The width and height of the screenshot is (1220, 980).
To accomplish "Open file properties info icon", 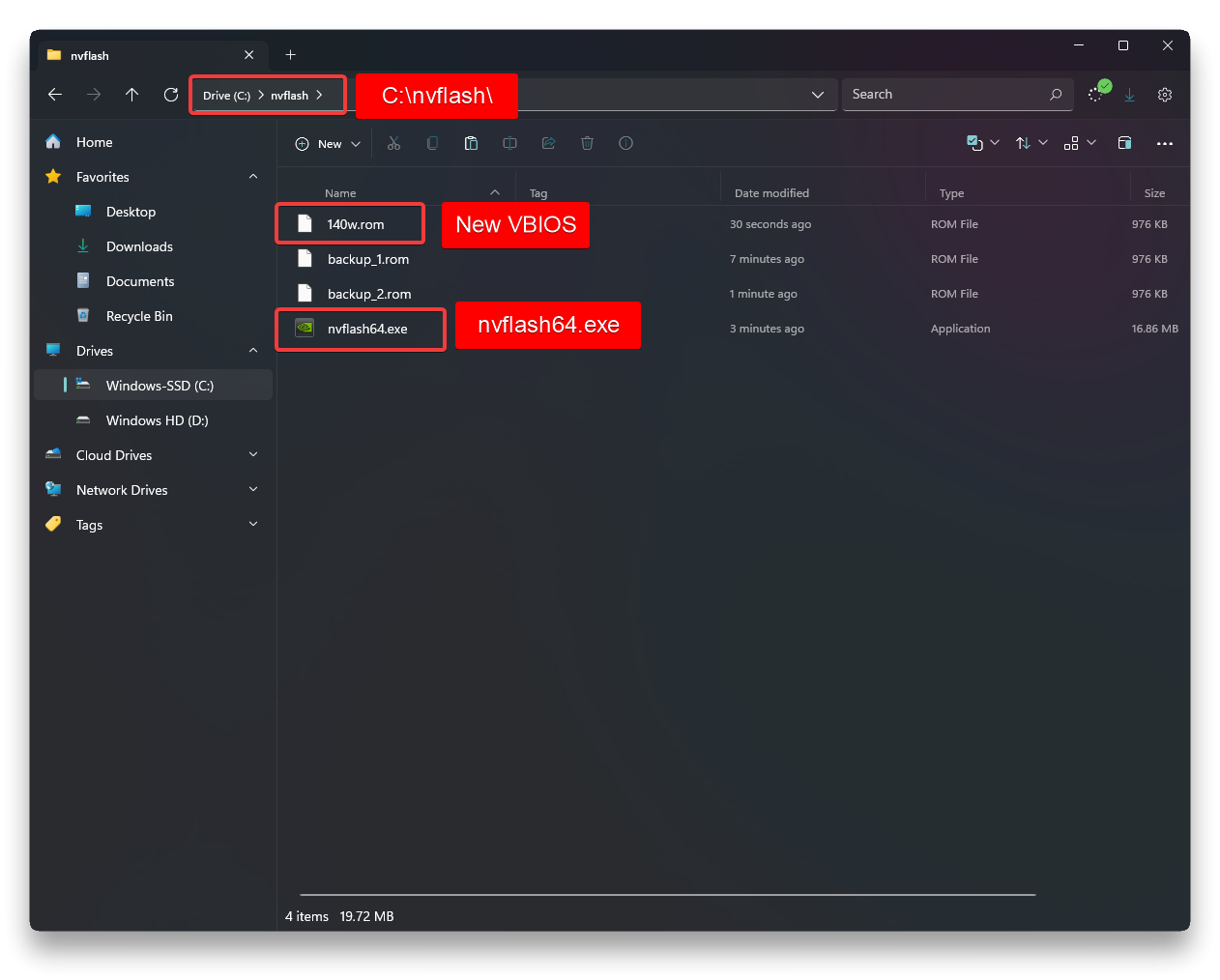I will coord(625,143).
